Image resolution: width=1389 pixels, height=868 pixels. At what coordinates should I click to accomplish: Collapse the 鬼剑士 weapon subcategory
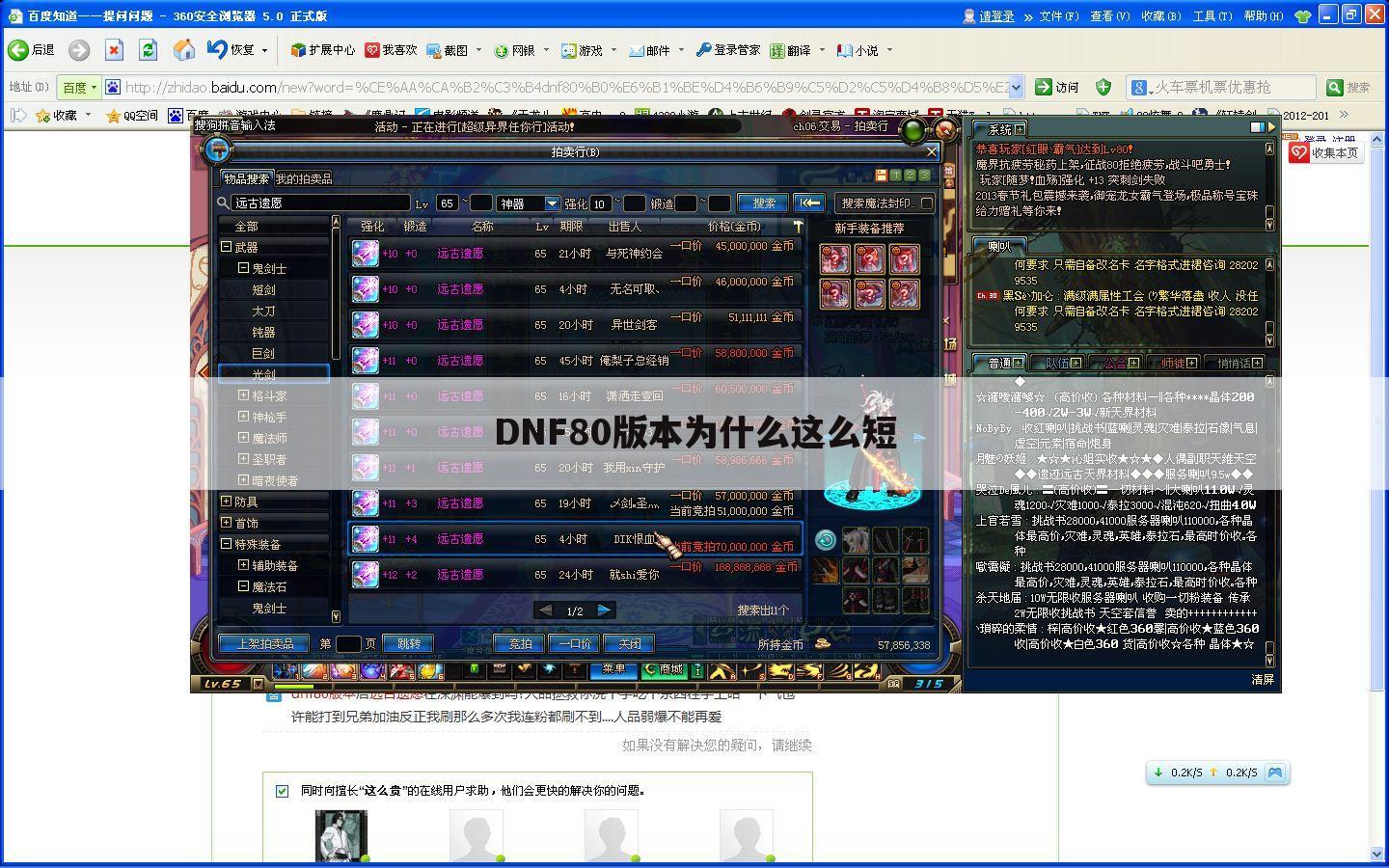coord(243,268)
